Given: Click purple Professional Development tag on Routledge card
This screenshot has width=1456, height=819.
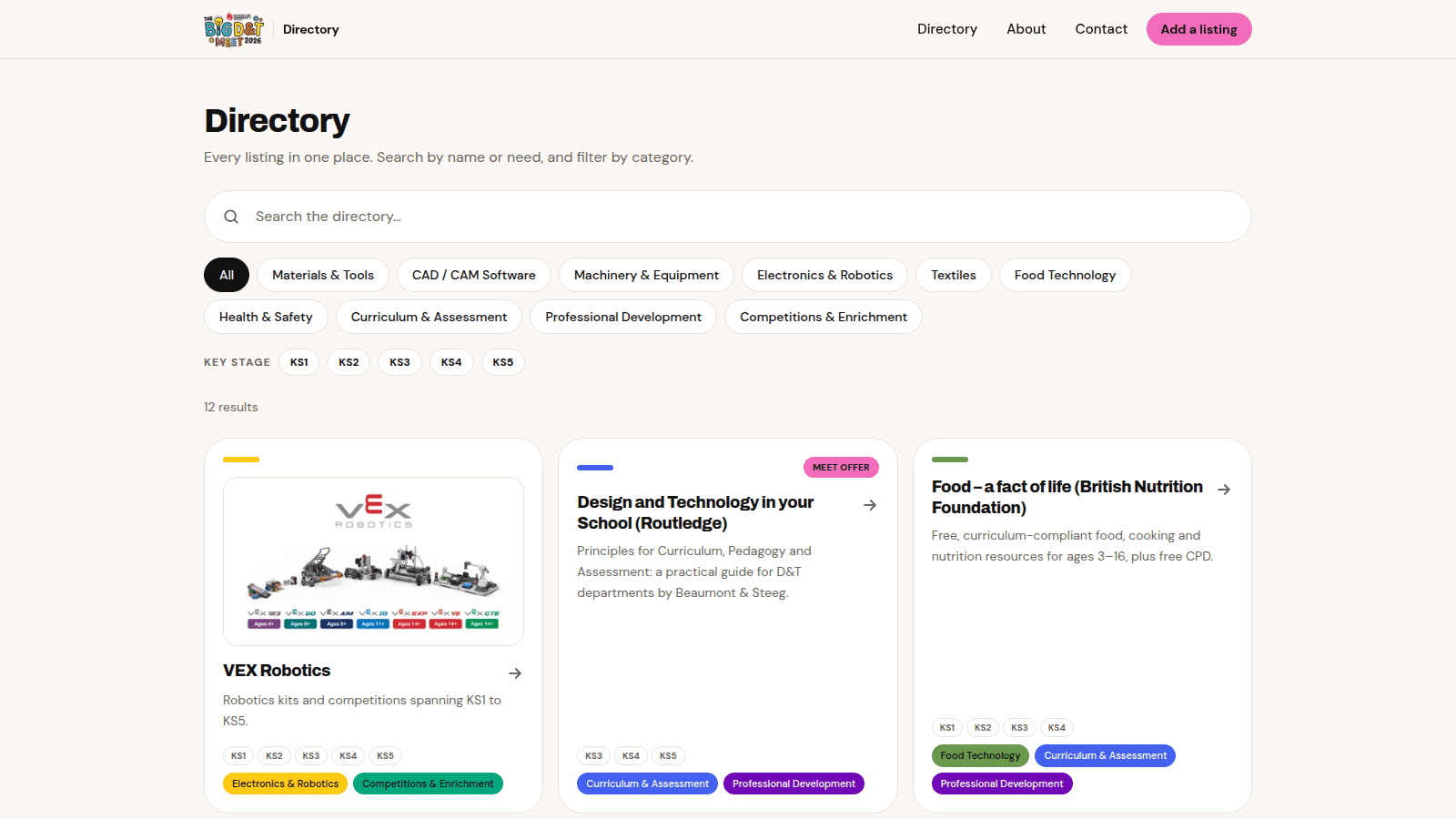Looking at the screenshot, I should tap(794, 784).
